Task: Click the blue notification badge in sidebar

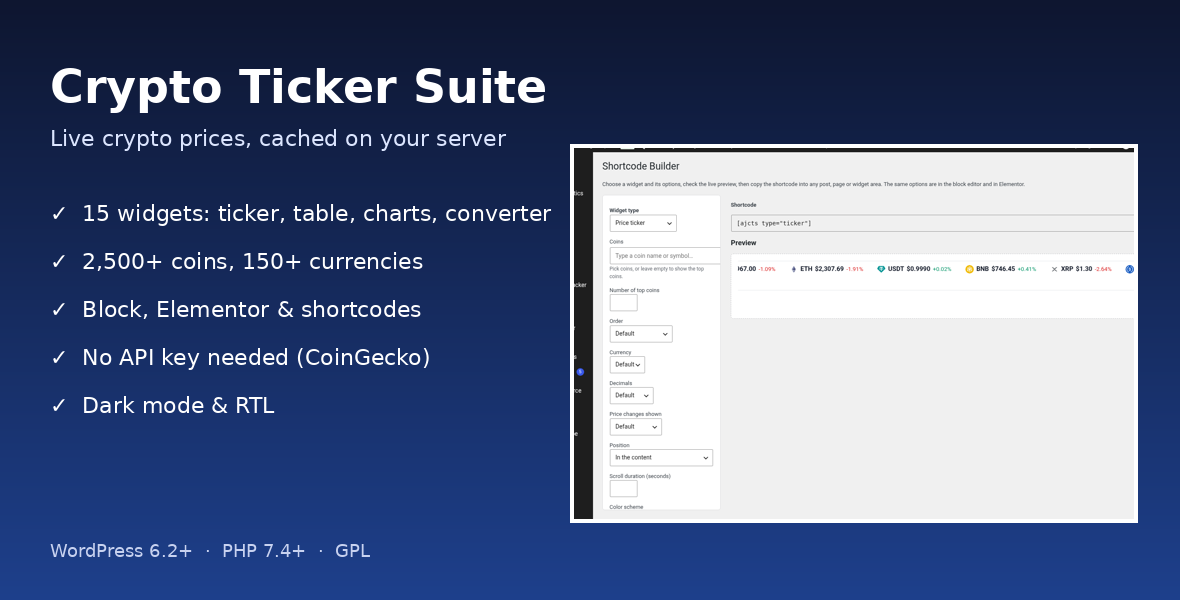Action: pyautogui.click(x=580, y=372)
